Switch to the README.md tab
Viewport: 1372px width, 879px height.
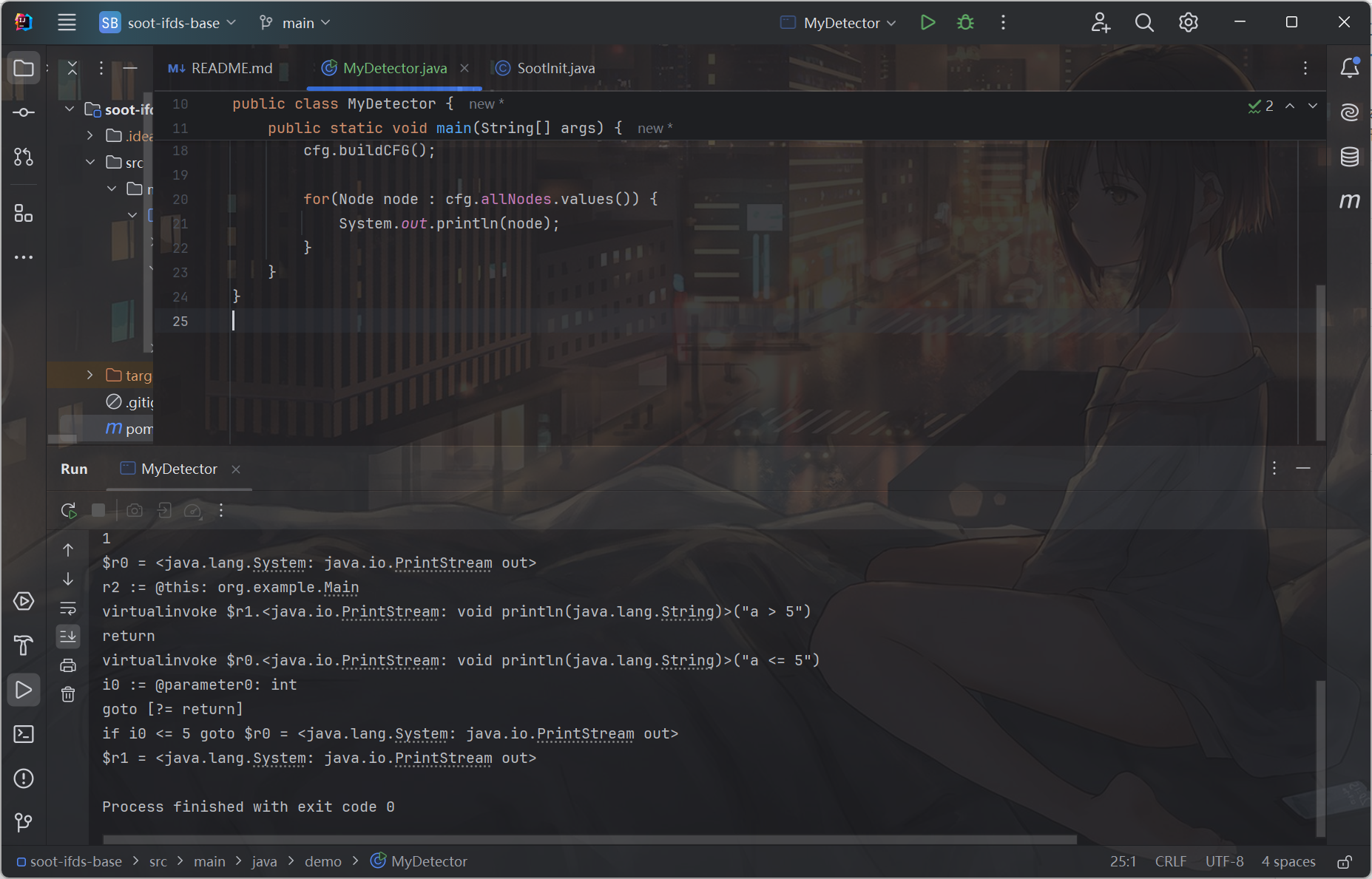click(221, 68)
